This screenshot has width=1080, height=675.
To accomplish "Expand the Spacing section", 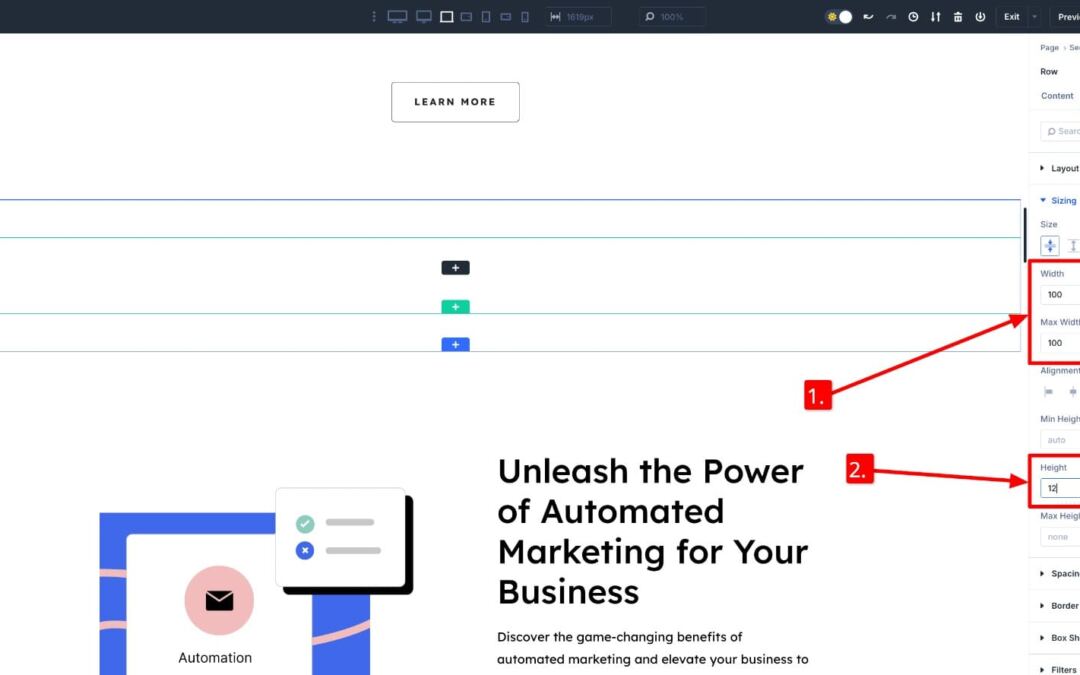I will point(1063,573).
